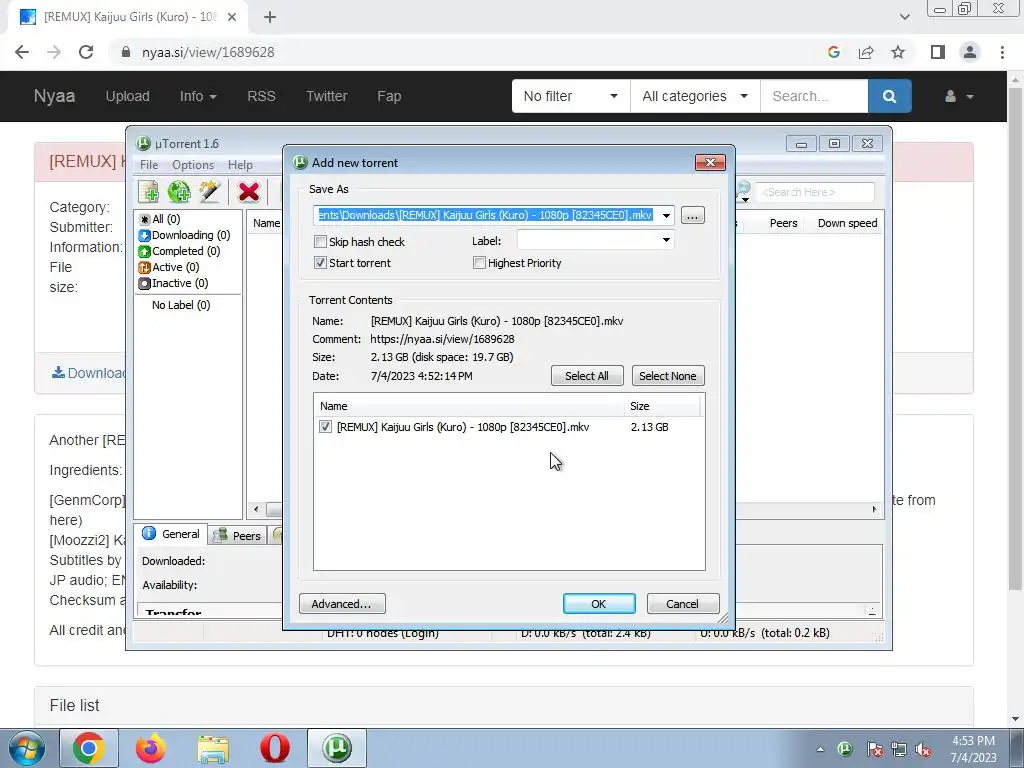Enable Highest Priority checkbox
This screenshot has height=768, width=1024.
479,263
